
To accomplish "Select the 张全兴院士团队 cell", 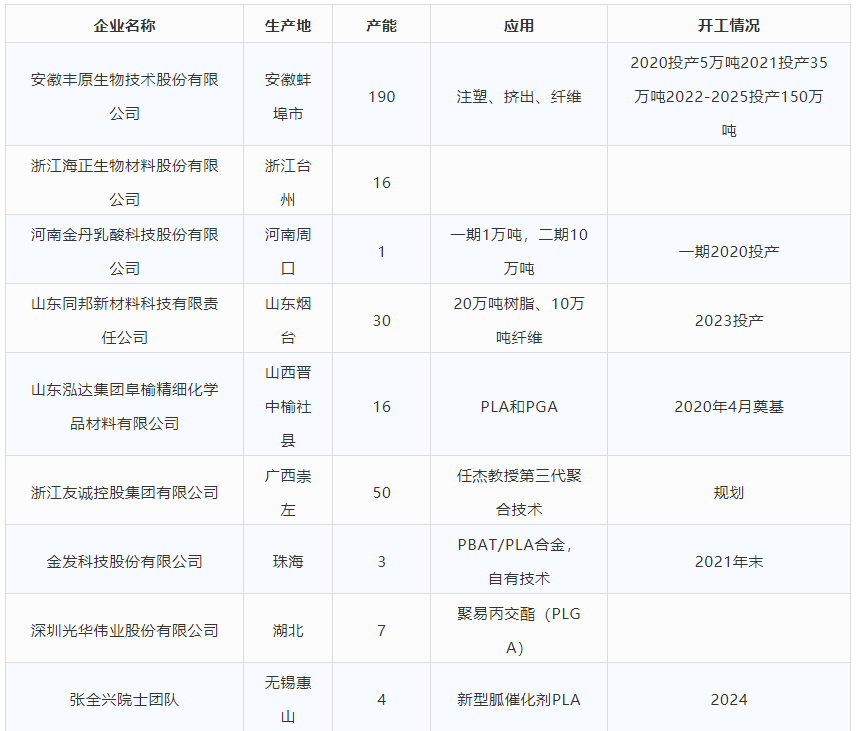I will [125, 699].
